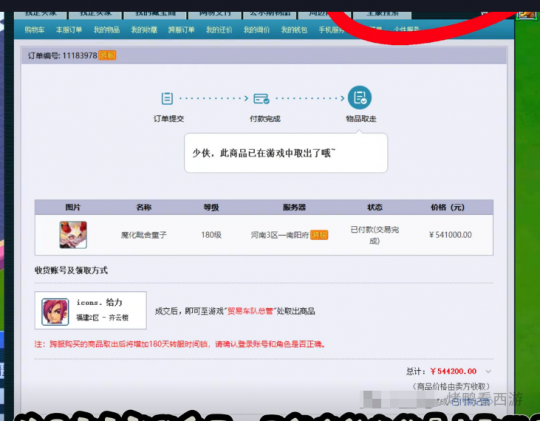This screenshot has height=421, width=540.
Task: Go to 我的物品 in navigation bar
Action: pyautogui.click(x=107, y=30)
